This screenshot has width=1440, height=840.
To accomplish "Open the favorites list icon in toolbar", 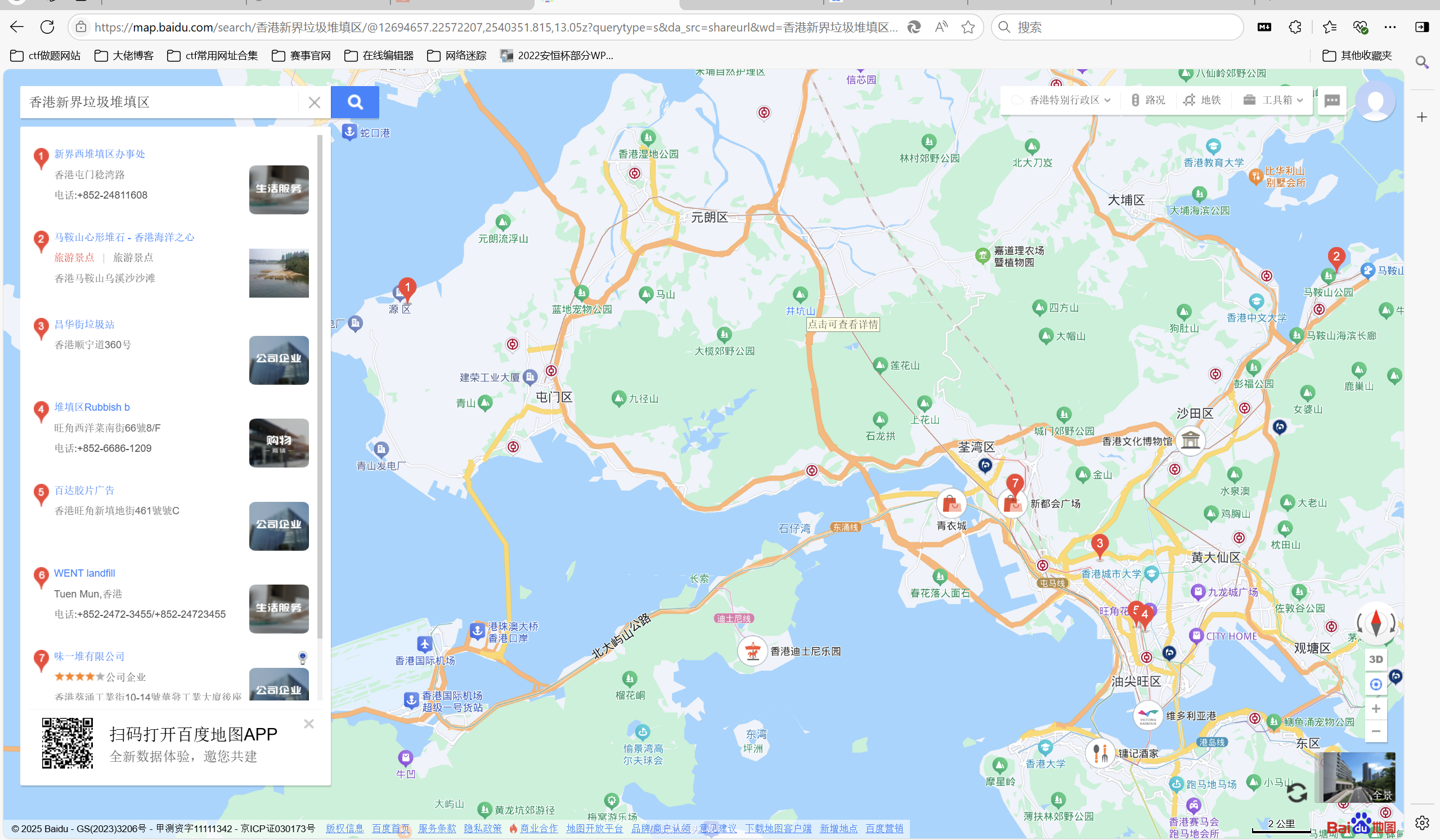I will tap(1329, 27).
